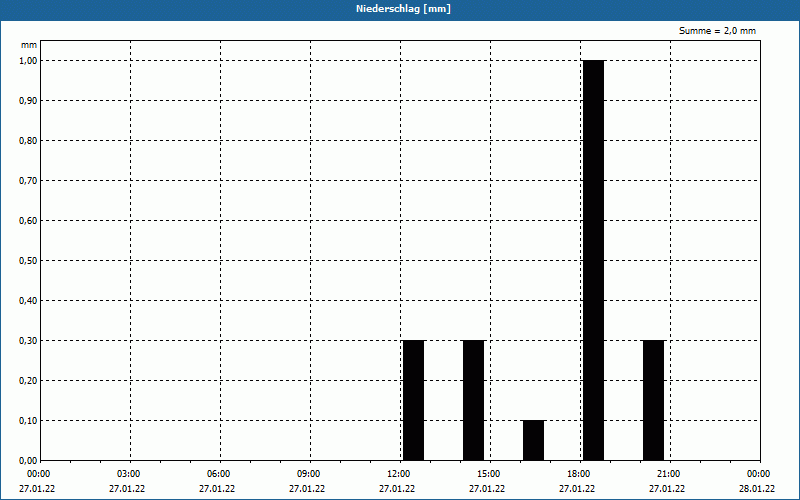Click the 0,10 y-axis label

[x=28, y=420]
